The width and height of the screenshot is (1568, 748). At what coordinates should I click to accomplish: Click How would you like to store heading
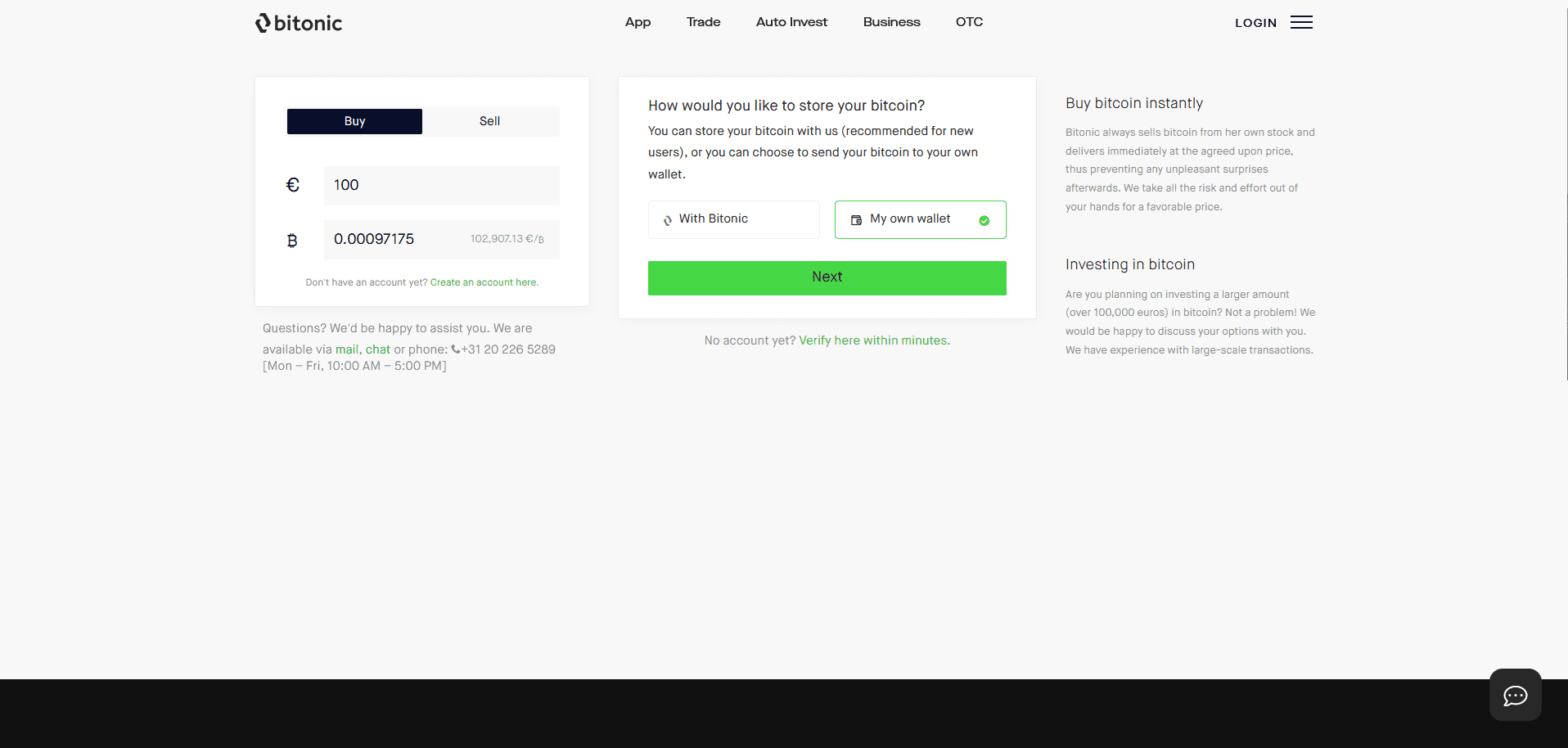(x=786, y=106)
